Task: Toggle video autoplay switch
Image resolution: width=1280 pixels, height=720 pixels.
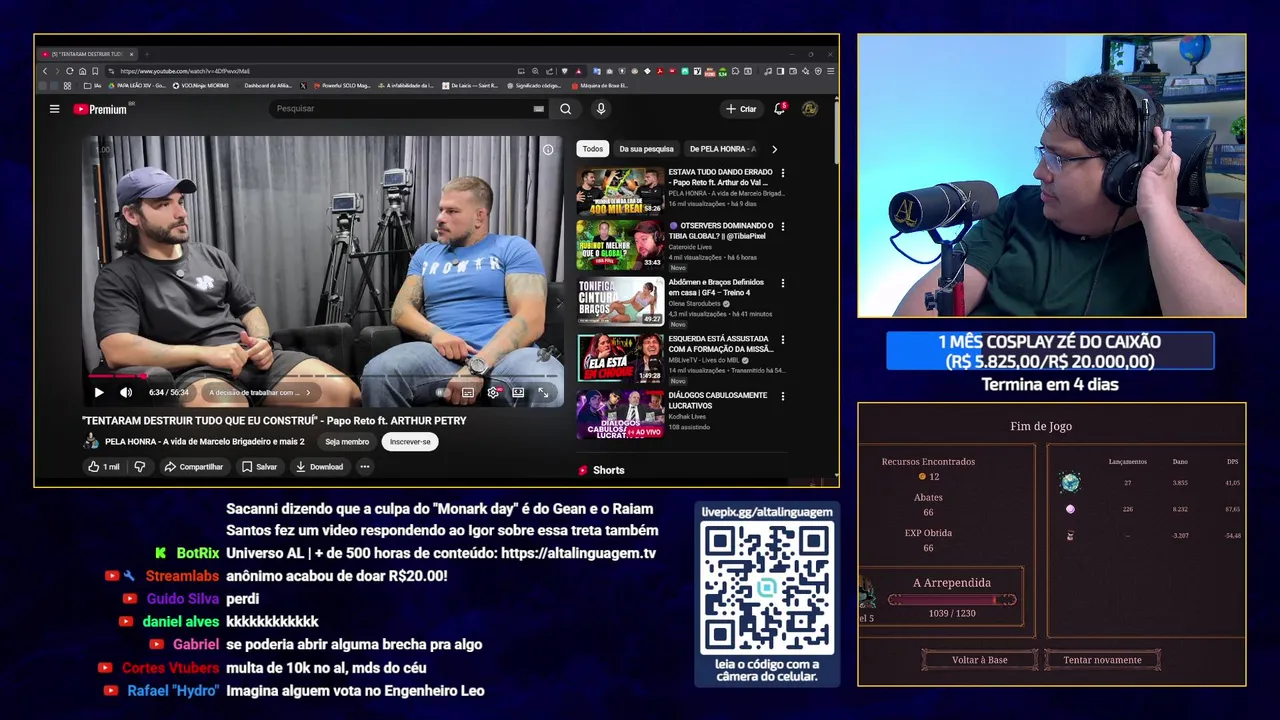Action: click(443, 393)
